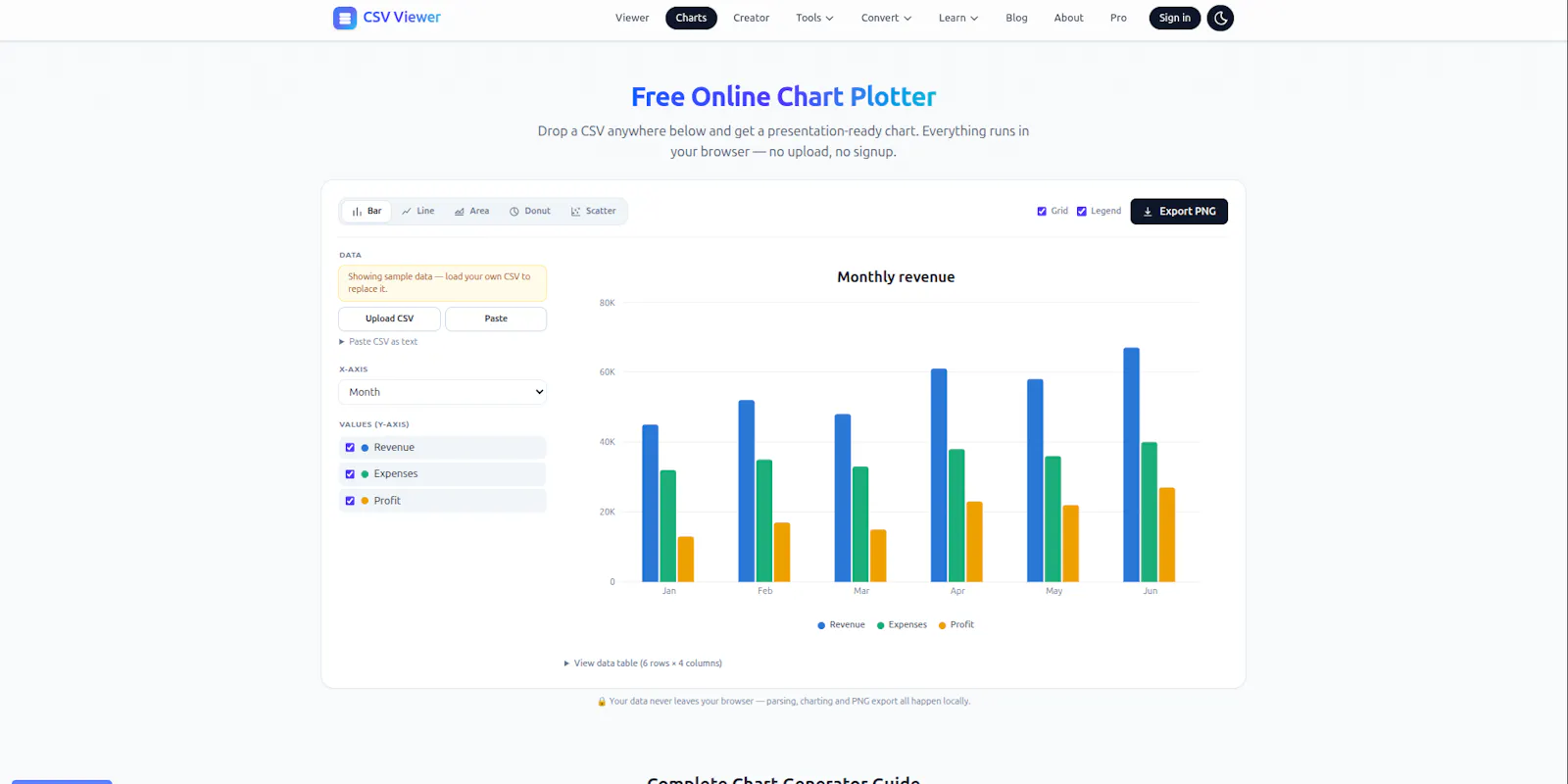
Task: Click the Export PNG button
Action: (1179, 212)
